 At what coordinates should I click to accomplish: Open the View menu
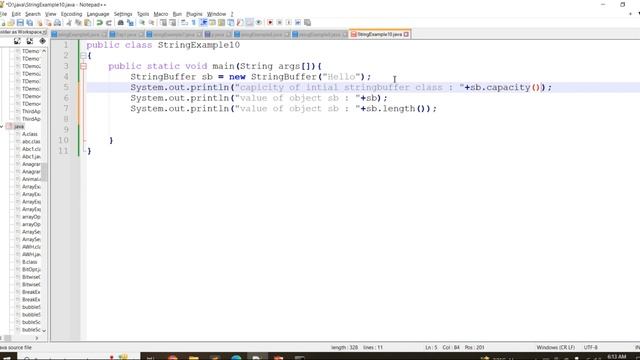tap(51, 14)
